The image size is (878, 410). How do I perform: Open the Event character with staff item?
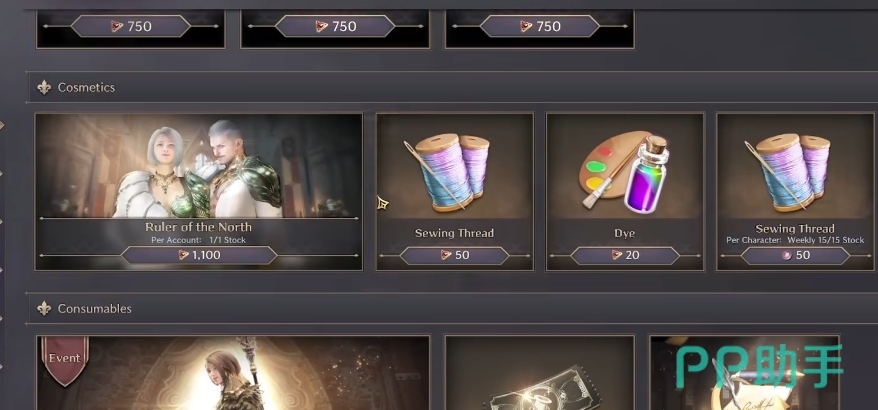point(233,372)
